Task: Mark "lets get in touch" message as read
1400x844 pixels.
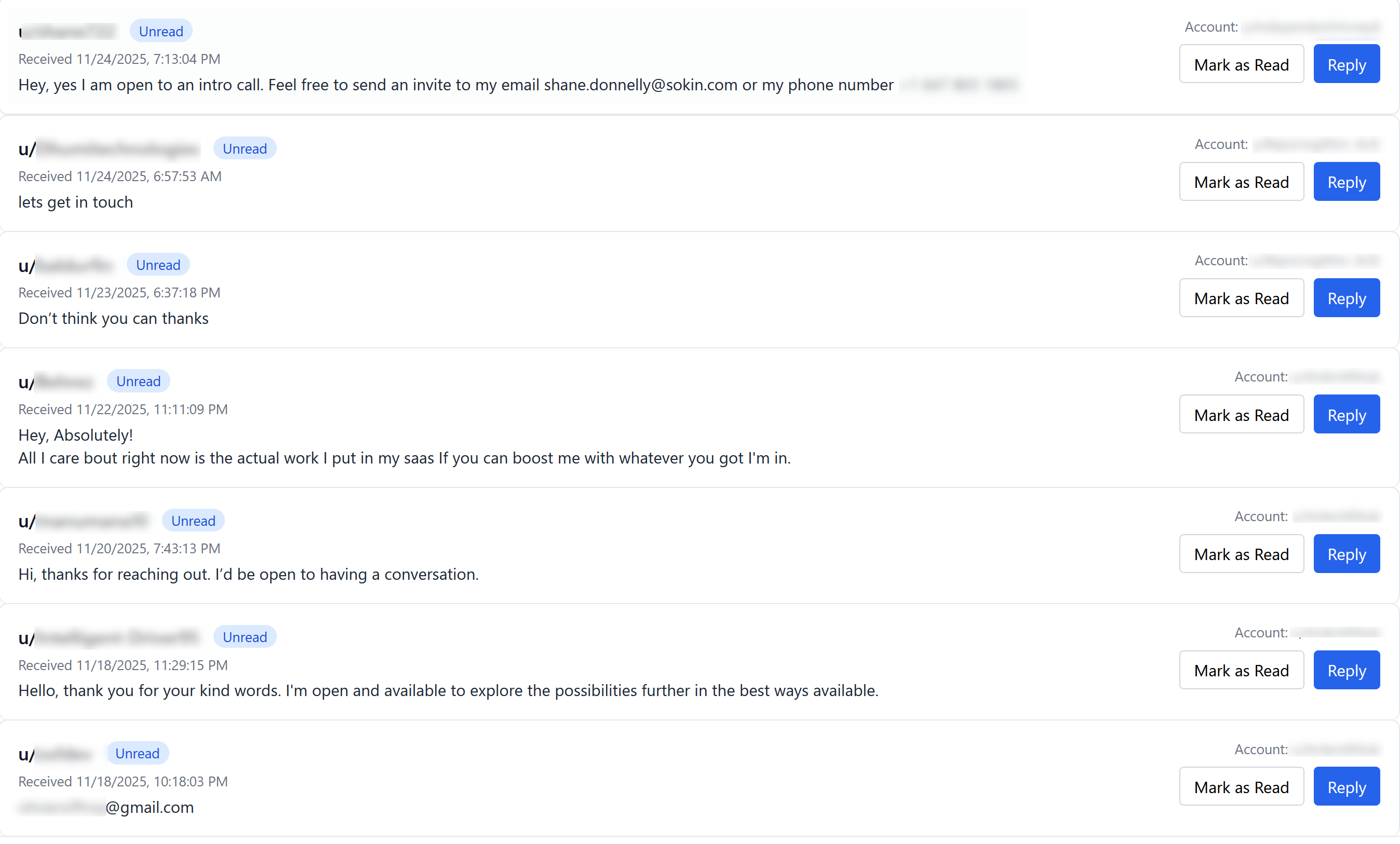Action: coord(1241,182)
